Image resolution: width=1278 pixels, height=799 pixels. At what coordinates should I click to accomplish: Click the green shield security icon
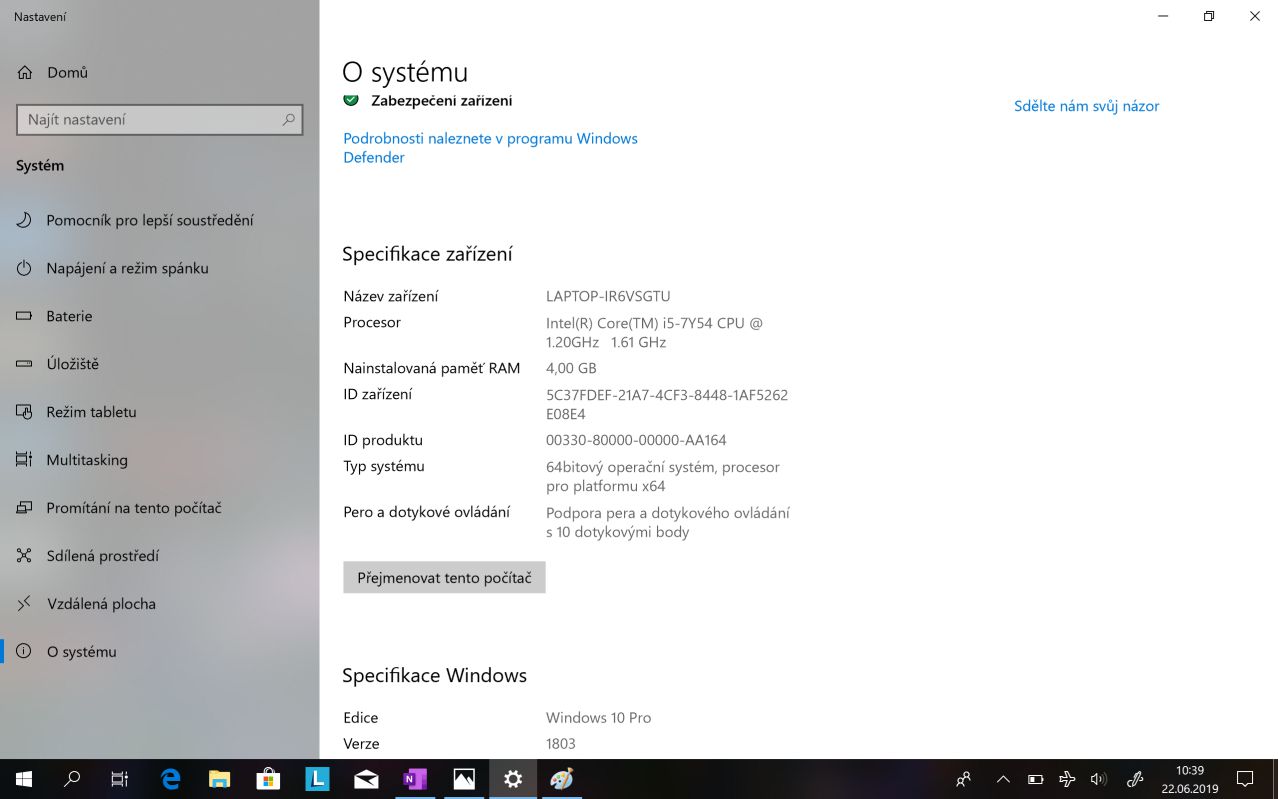pyautogui.click(x=351, y=99)
